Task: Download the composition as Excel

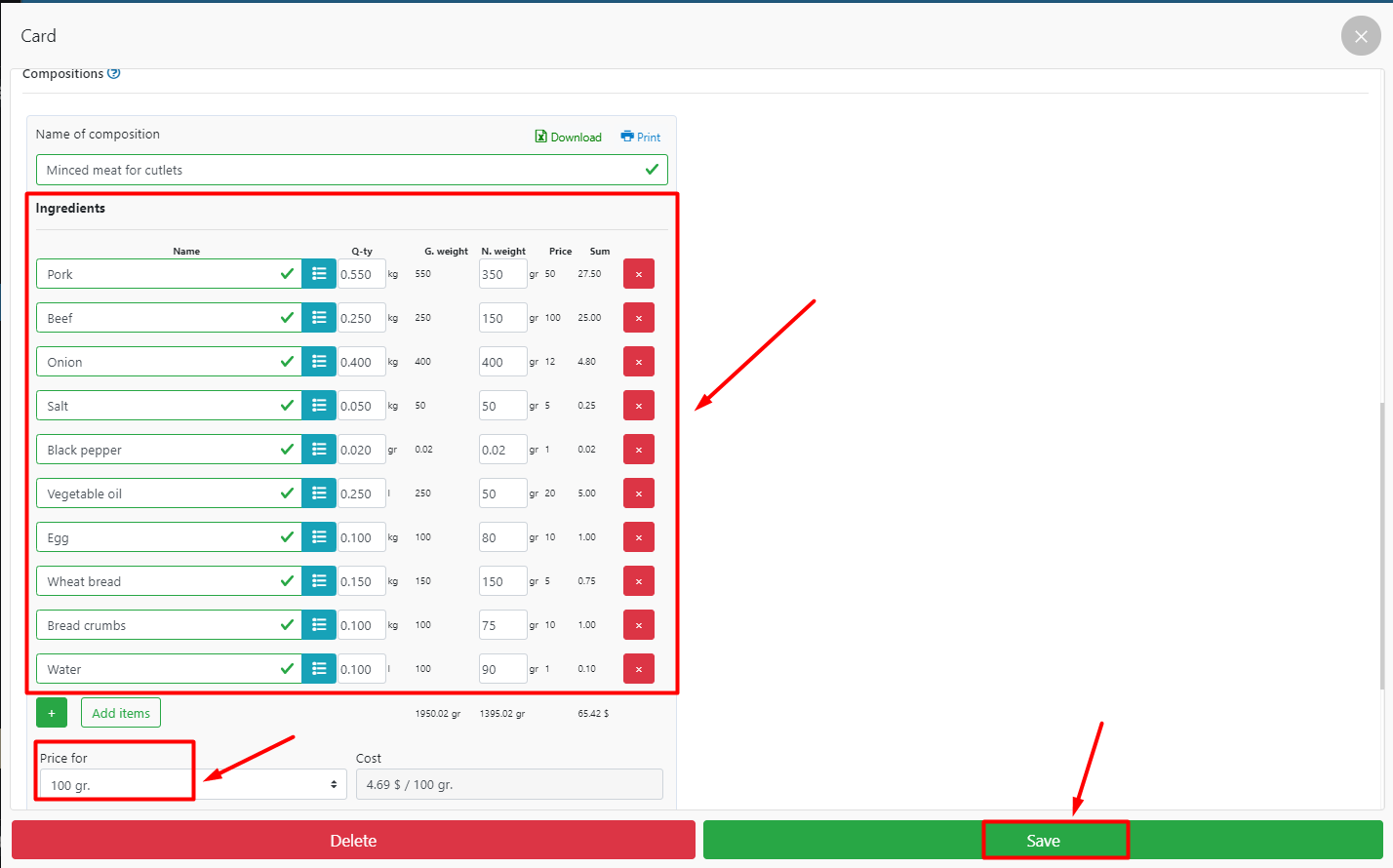Action: click(569, 138)
